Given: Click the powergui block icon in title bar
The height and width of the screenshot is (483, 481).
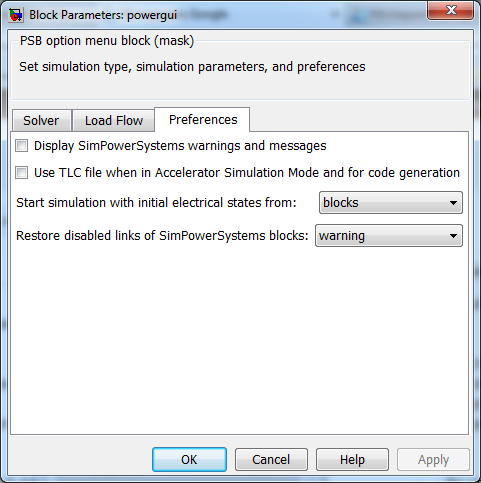Looking at the screenshot, I should (16, 15).
